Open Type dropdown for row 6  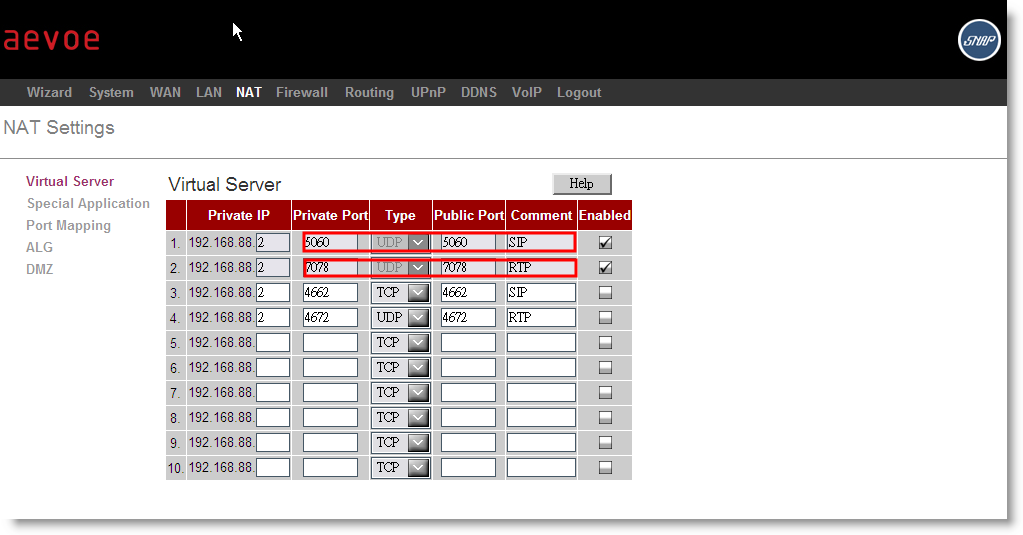pyautogui.click(x=401, y=368)
